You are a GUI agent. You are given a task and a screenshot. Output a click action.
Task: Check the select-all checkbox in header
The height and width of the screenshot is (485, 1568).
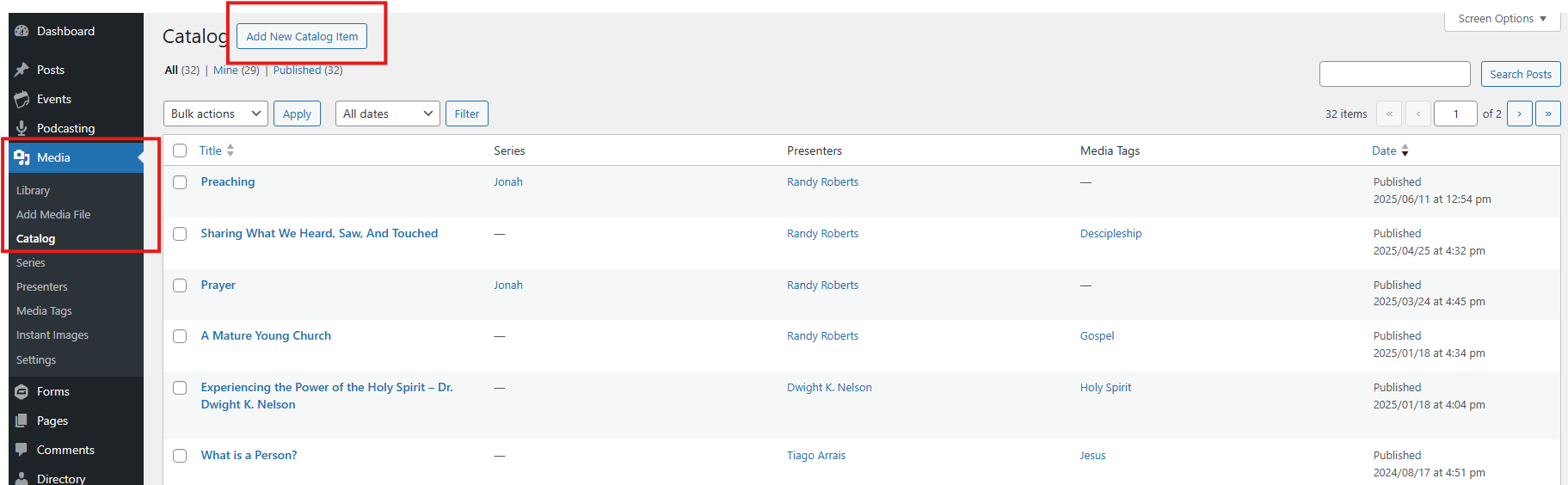coord(180,150)
